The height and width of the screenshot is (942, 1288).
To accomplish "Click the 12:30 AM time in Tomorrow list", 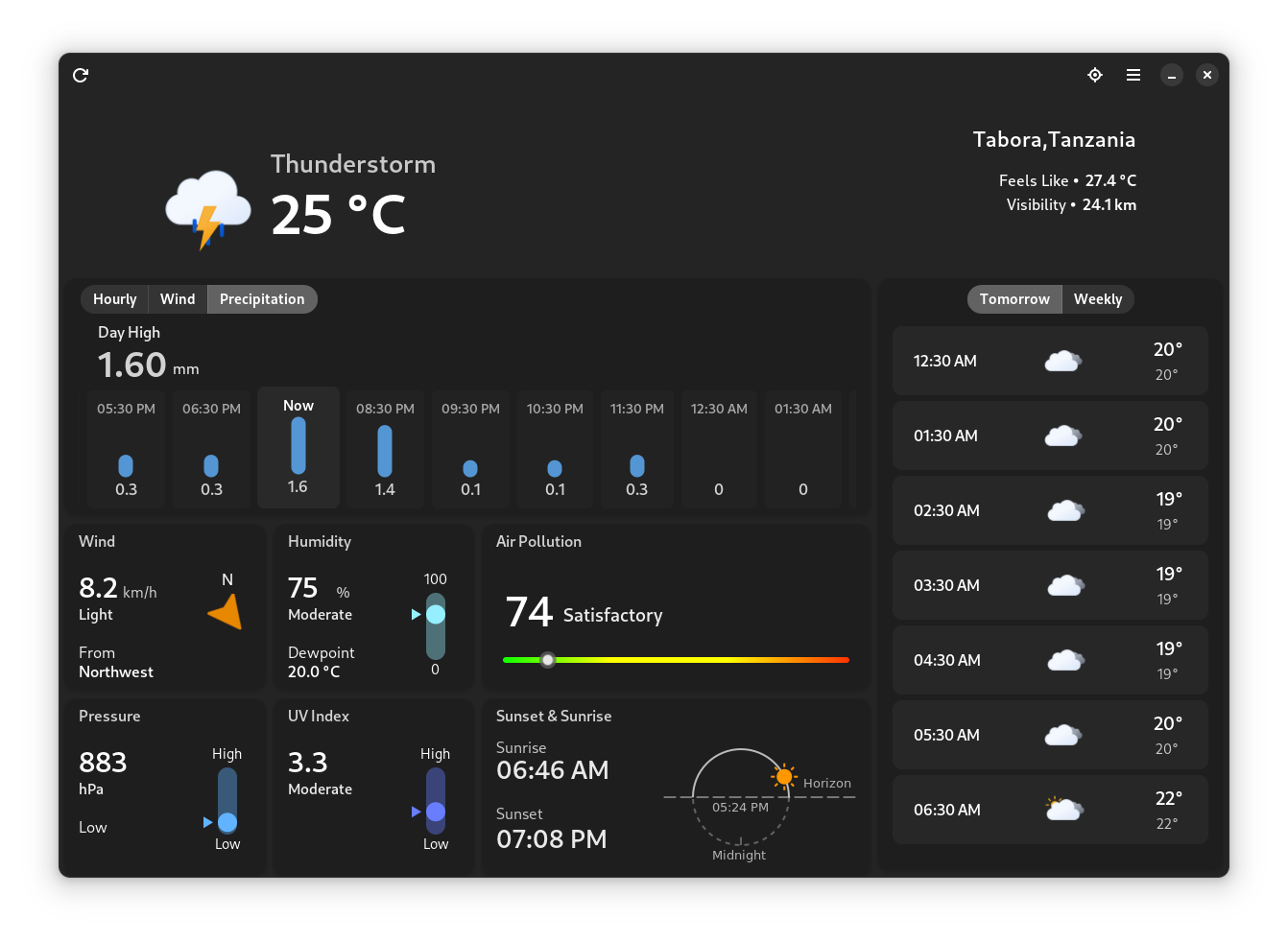I will [945, 361].
